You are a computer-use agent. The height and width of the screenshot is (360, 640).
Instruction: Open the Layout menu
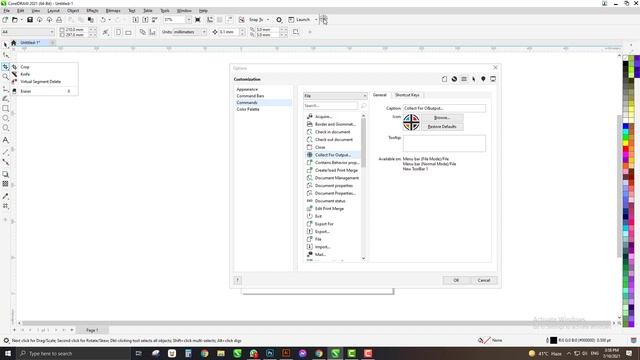point(53,11)
